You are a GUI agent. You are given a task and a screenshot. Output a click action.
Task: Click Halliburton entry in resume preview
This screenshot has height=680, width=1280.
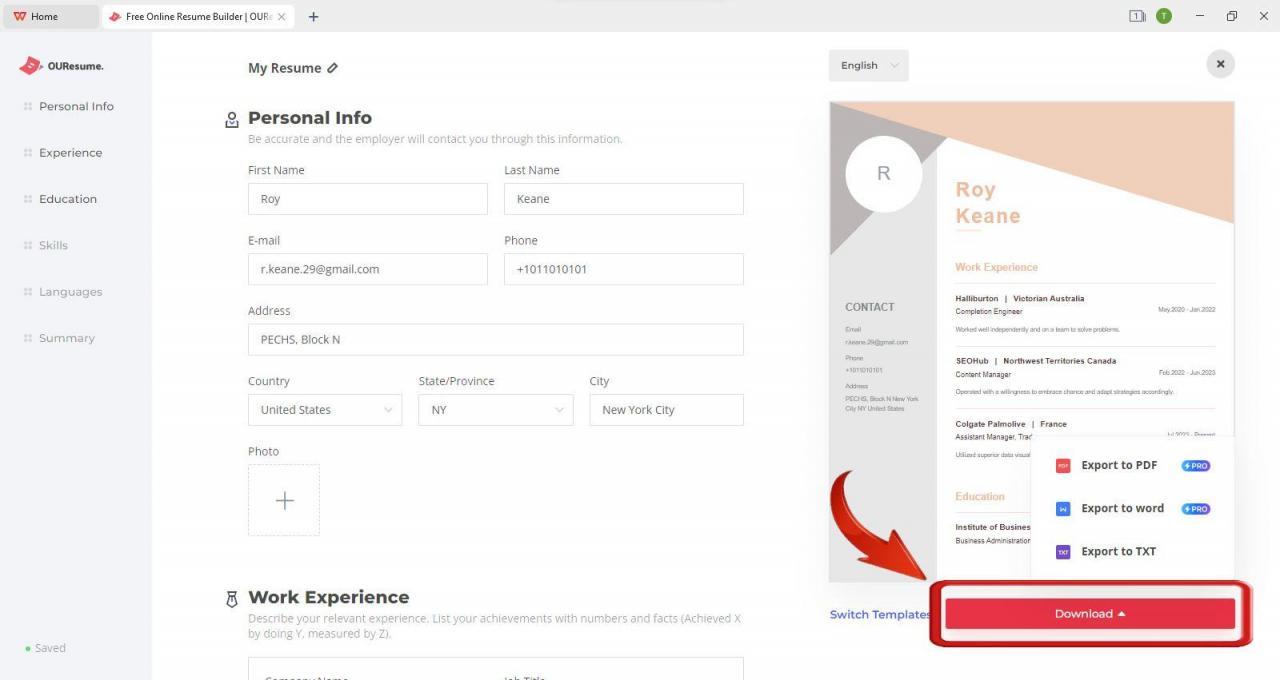[1085, 314]
